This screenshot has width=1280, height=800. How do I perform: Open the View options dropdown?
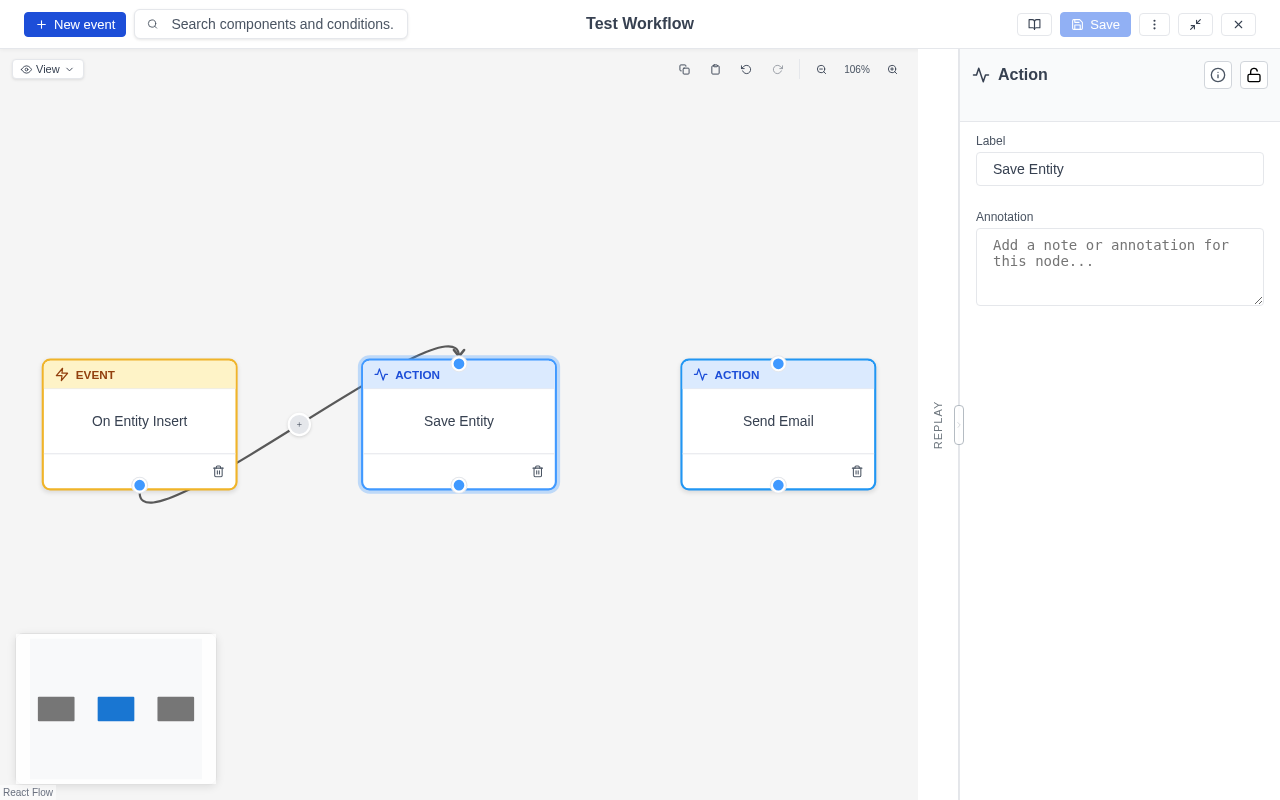click(47, 69)
